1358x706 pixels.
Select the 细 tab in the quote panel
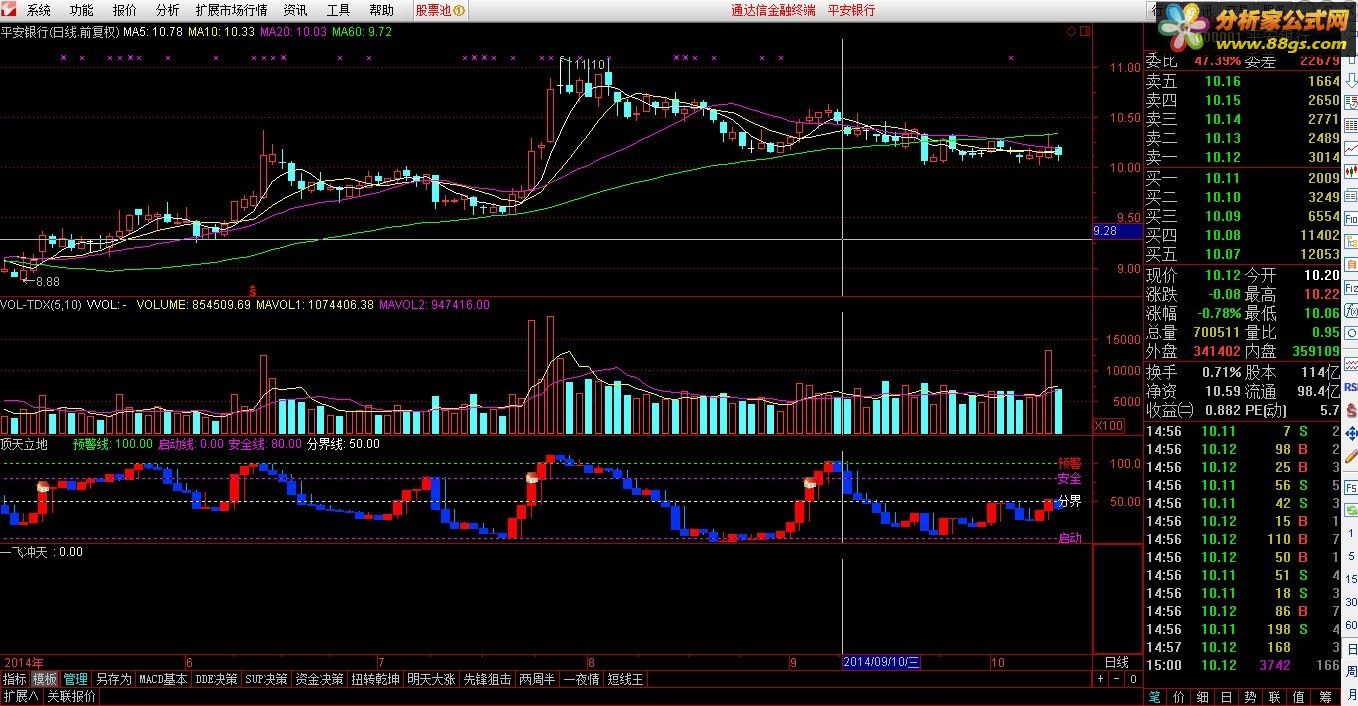click(x=1201, y=697)
